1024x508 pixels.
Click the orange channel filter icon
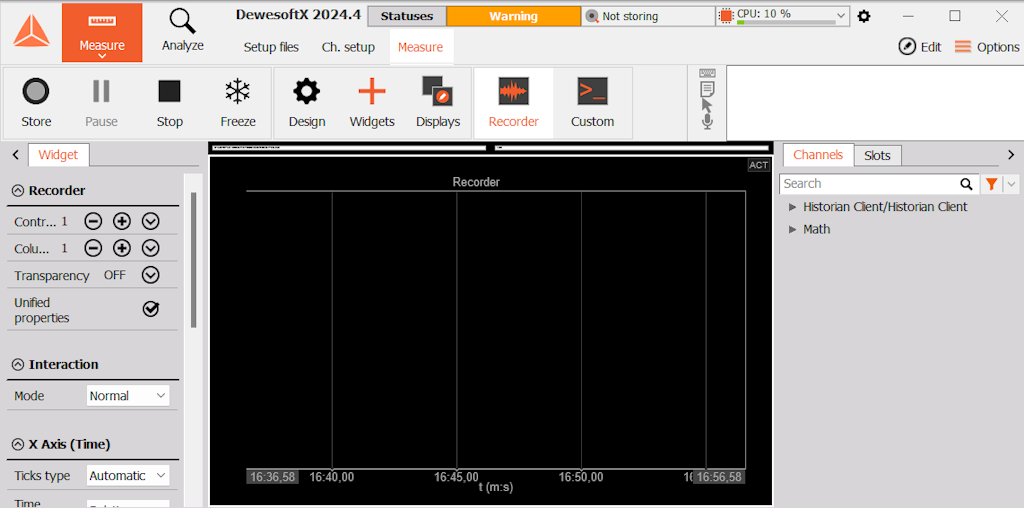991,184
